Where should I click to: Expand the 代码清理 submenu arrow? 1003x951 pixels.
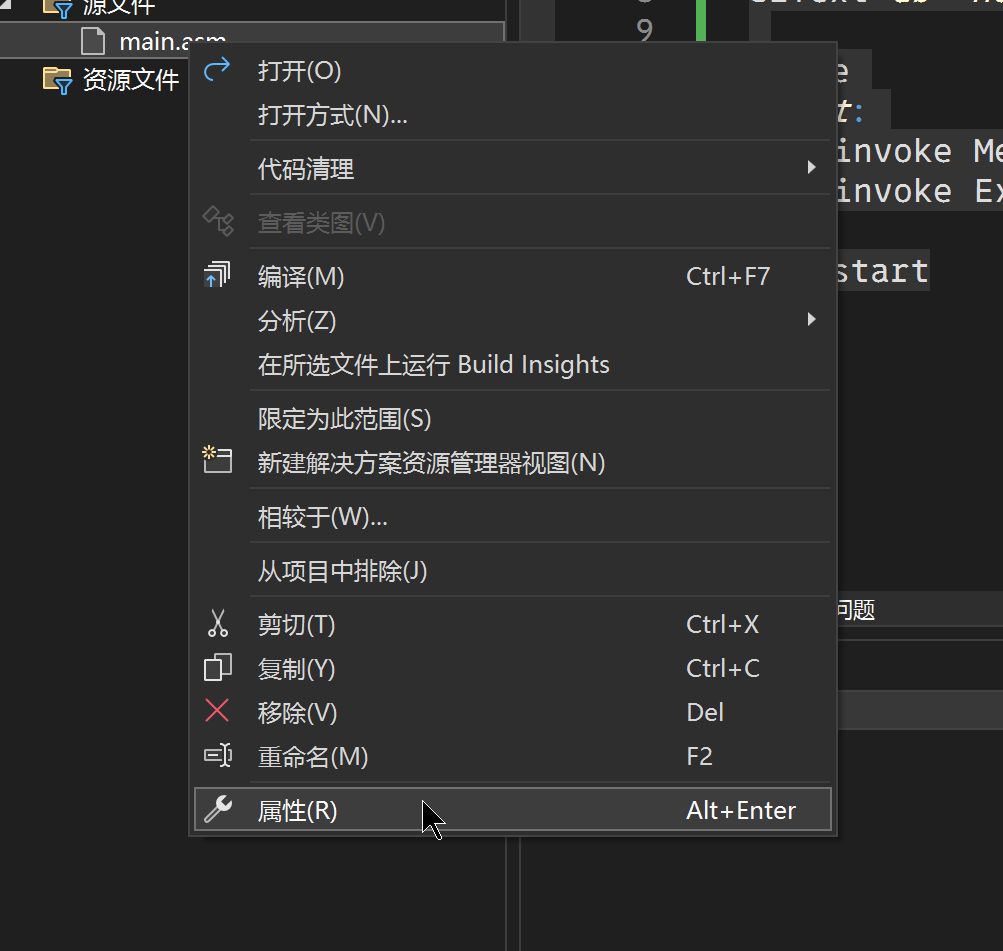click(x=812, y=168)
